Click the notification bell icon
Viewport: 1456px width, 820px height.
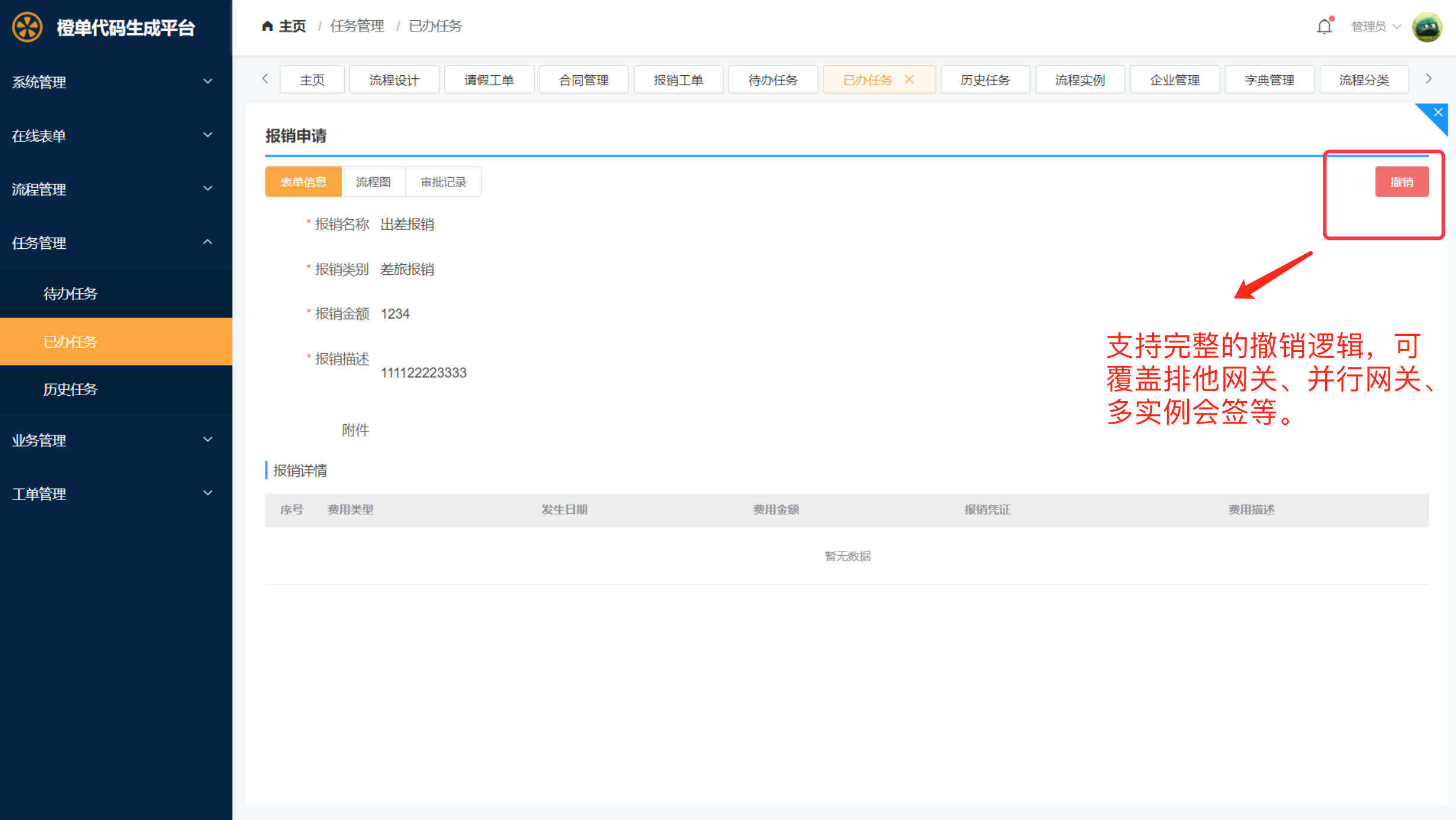[1324, 26]
